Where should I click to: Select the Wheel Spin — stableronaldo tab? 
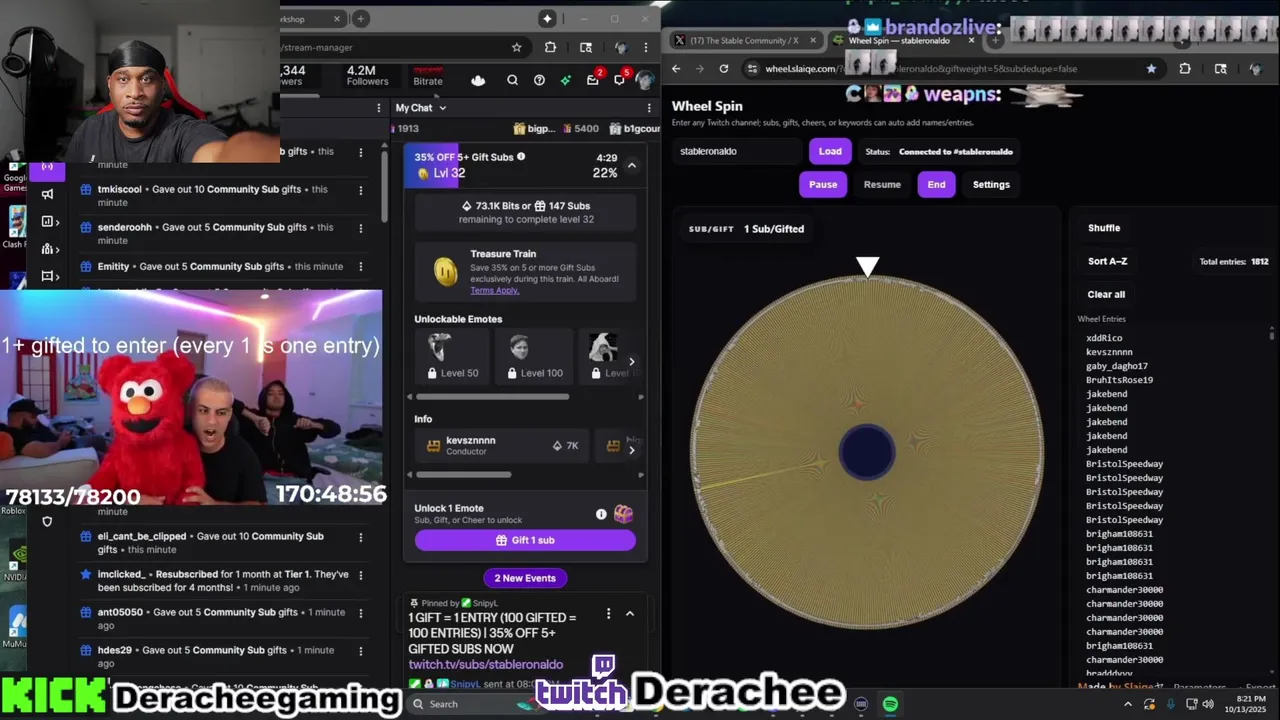point(897,41)
